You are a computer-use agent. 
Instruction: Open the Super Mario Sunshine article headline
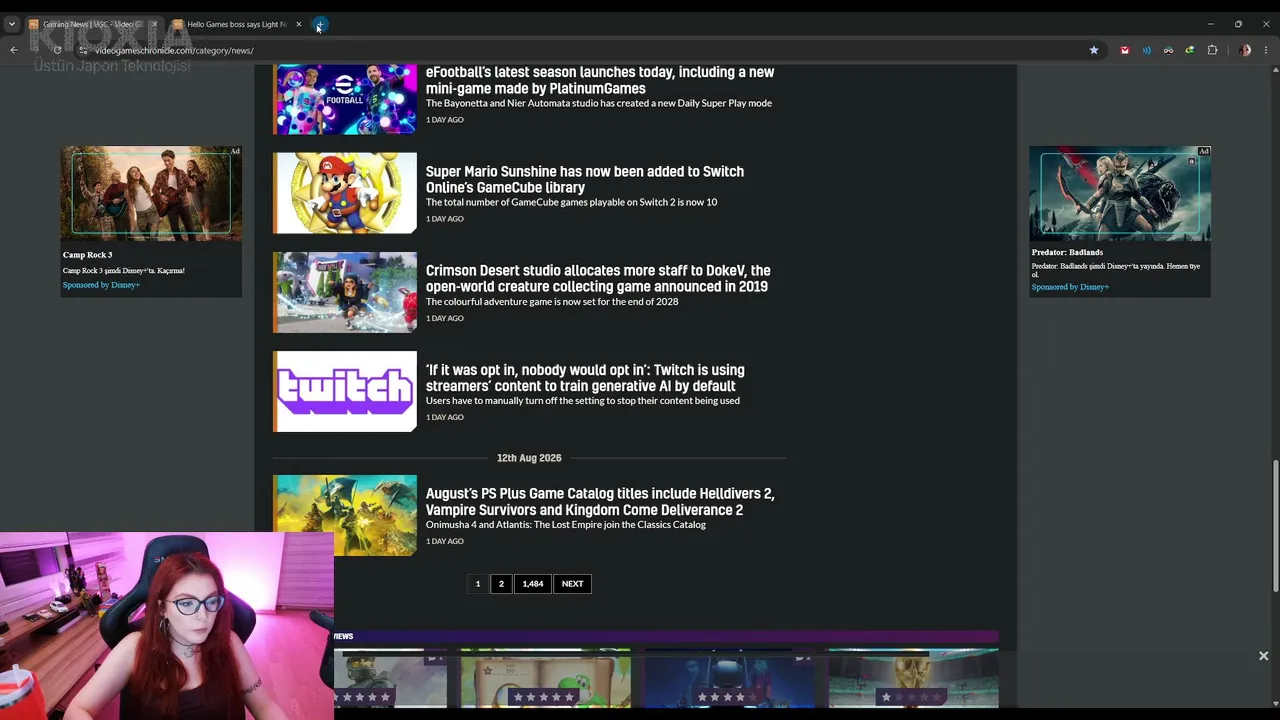tap(585, 179)
